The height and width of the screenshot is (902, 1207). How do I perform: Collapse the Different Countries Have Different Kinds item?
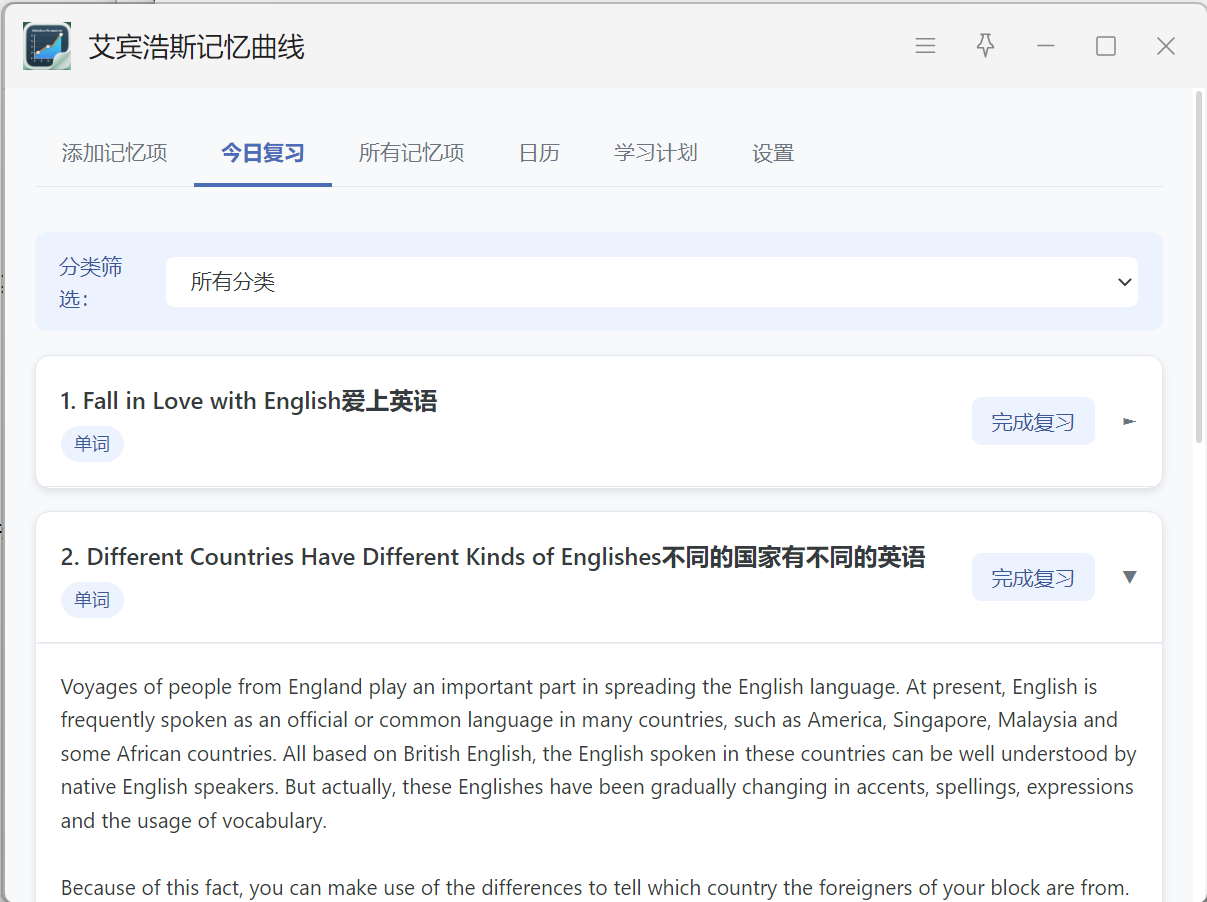1130,577
